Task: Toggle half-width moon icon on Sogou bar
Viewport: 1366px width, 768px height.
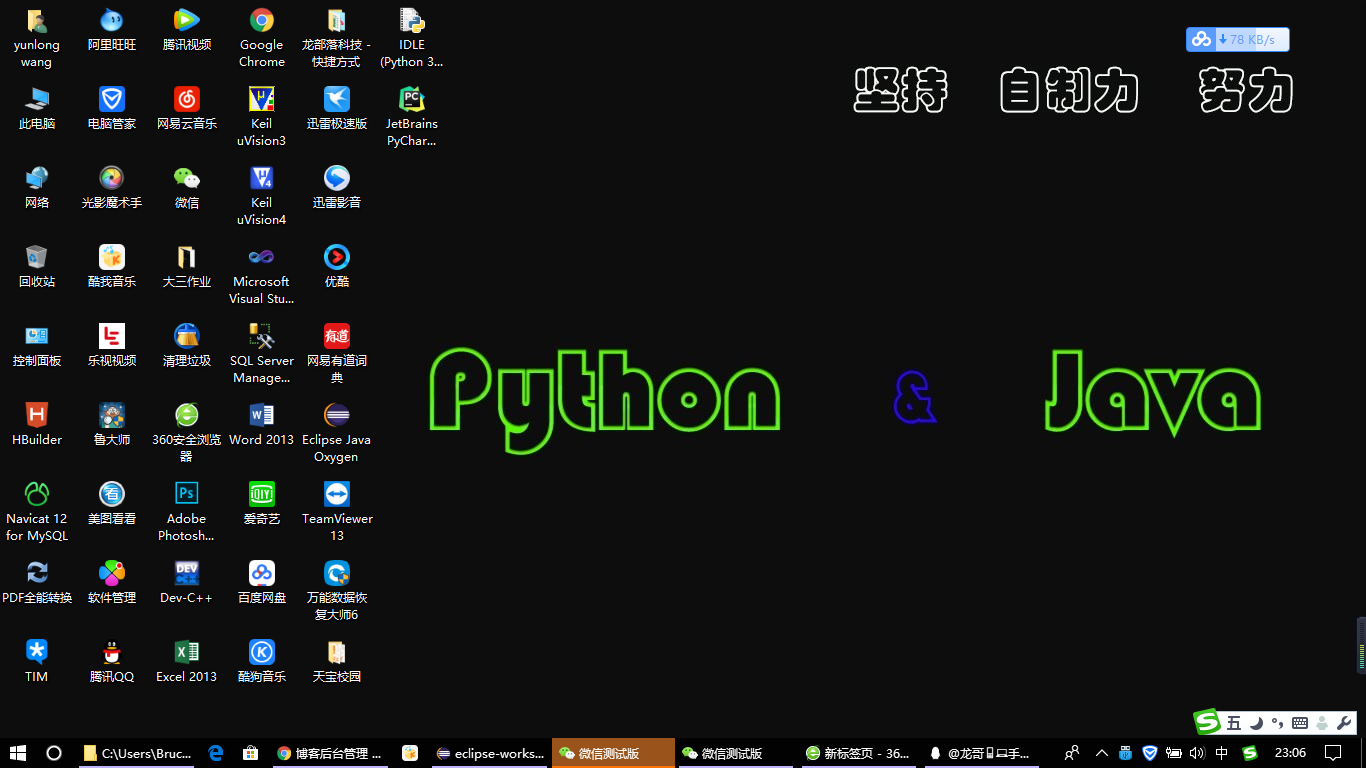Action: click(1256, 723)
